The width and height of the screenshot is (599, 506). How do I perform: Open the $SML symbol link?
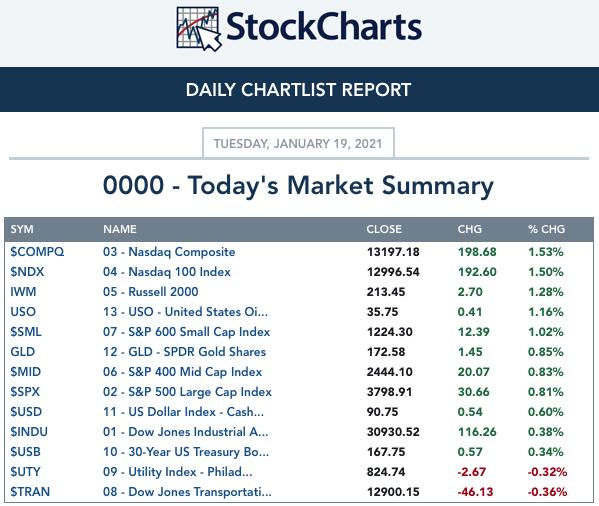click(x=26, y=332)
